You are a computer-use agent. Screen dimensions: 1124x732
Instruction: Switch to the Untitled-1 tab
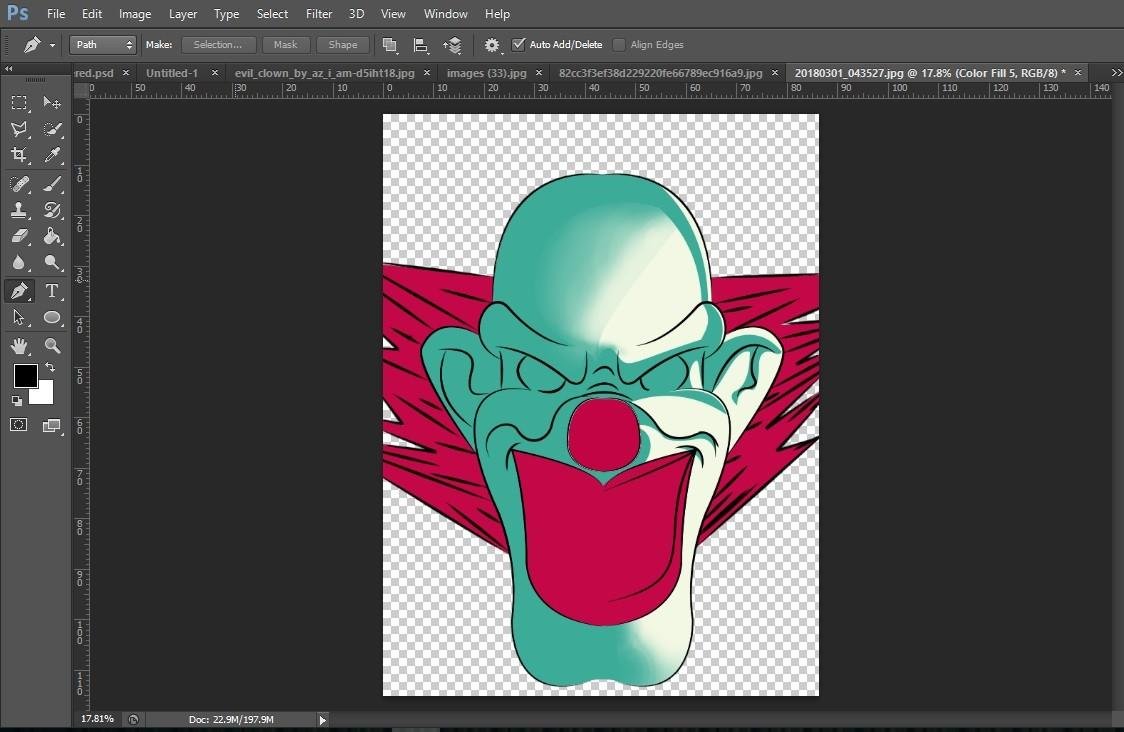pos(172,73)
